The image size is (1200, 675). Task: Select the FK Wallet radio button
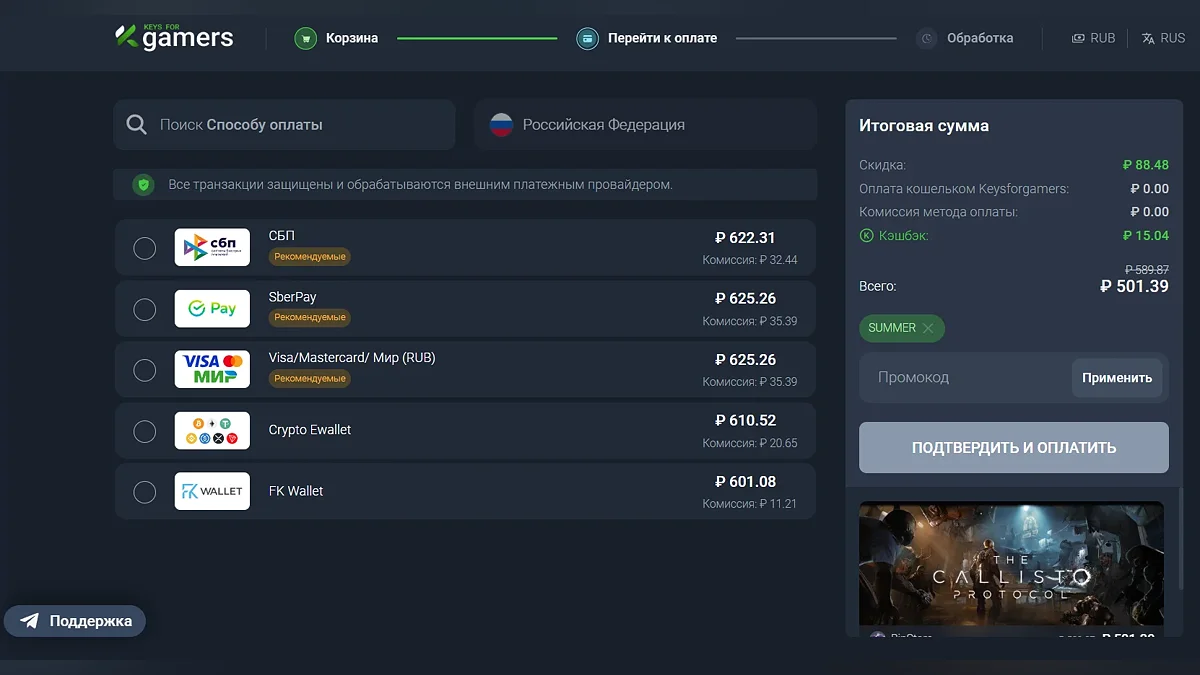pyautogui.click(x=145, y=492)
